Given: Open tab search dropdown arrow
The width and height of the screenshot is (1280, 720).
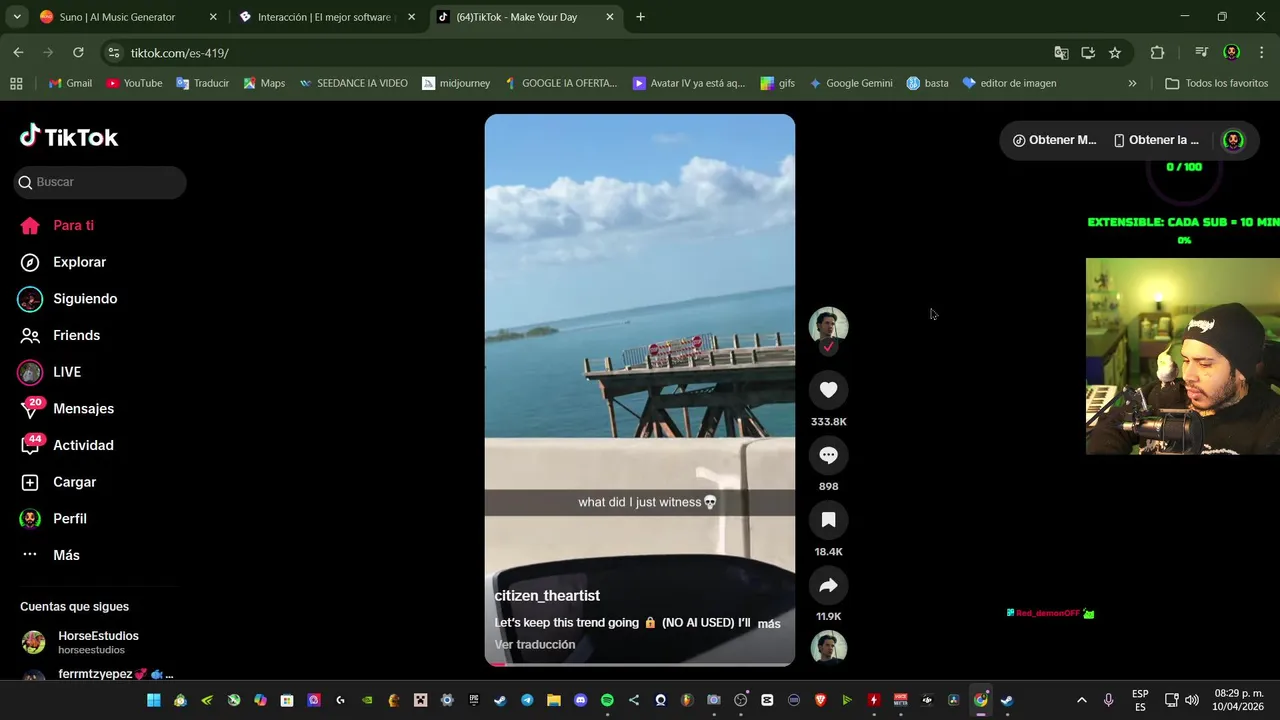Looking at the screenshot, I should point(16,17).
